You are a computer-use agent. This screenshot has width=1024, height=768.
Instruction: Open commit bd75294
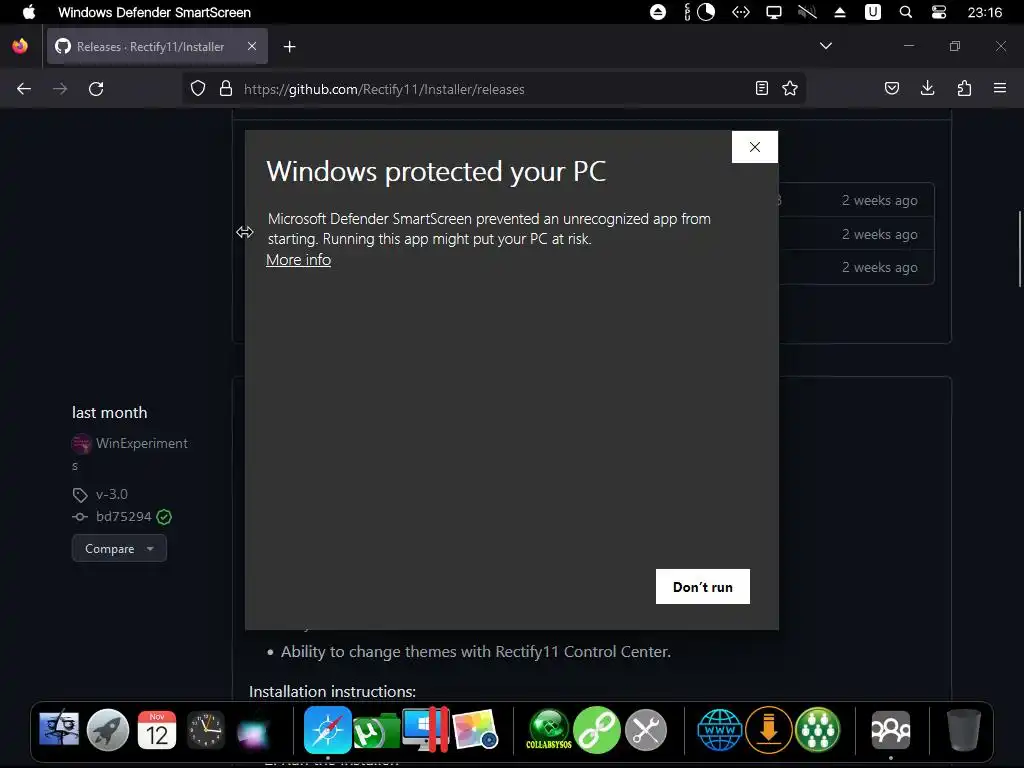(123, 517)
